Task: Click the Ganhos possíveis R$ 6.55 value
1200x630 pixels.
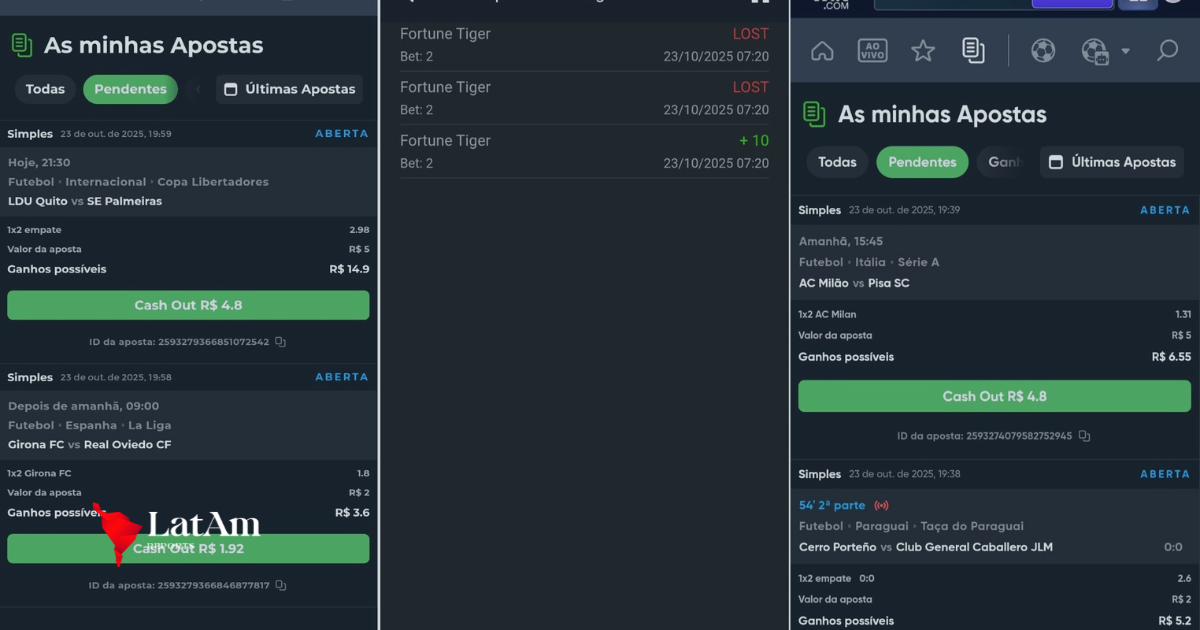Action: (1171, 357)
